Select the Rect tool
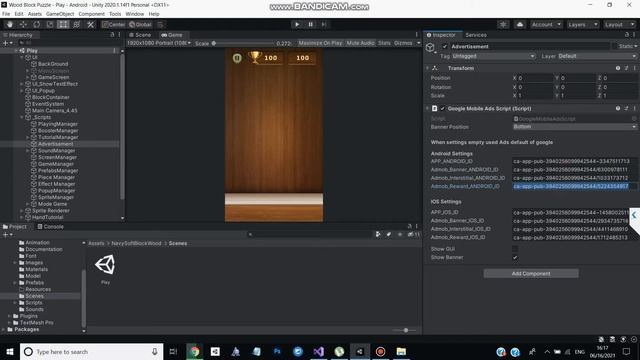 [63, 24]
